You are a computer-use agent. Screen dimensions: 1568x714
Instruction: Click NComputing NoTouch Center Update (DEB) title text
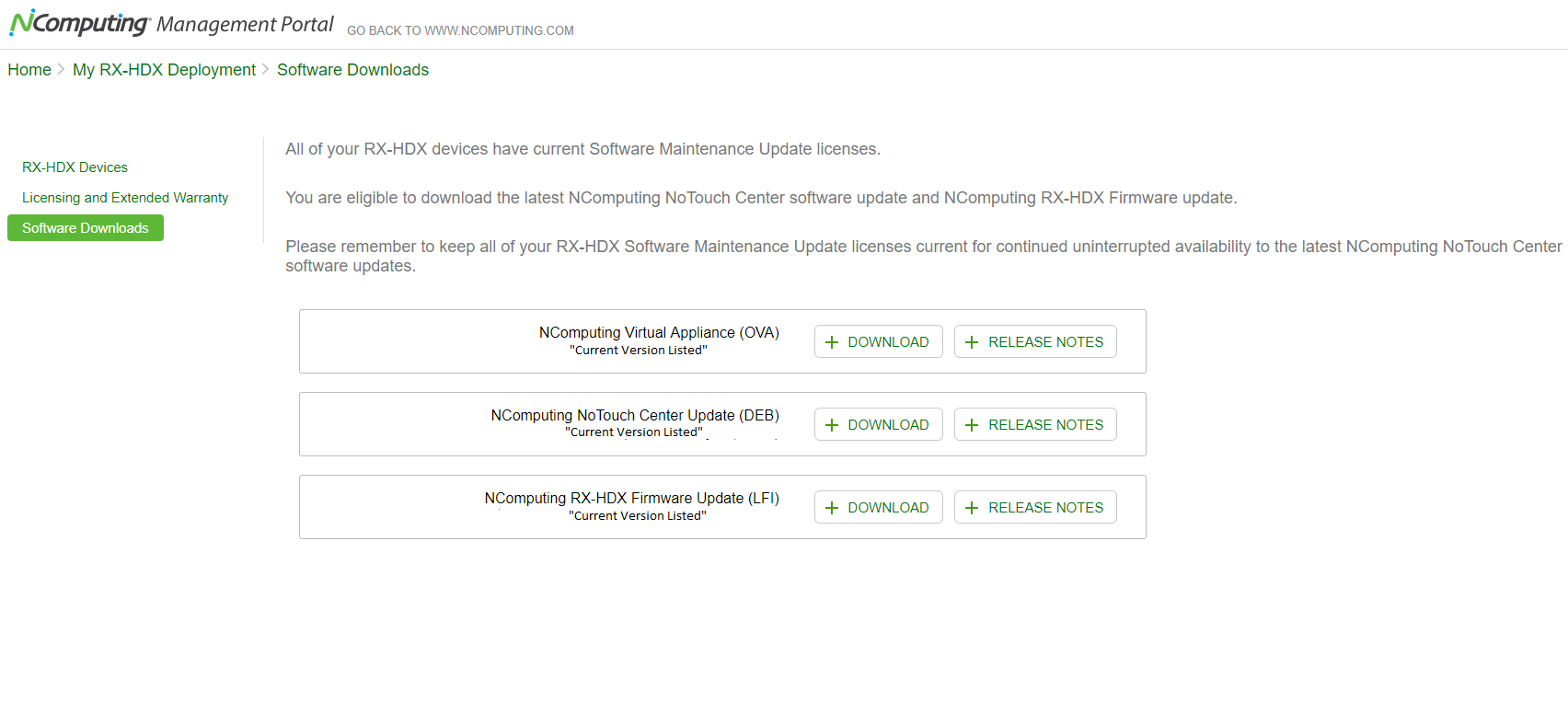point(635,415)
